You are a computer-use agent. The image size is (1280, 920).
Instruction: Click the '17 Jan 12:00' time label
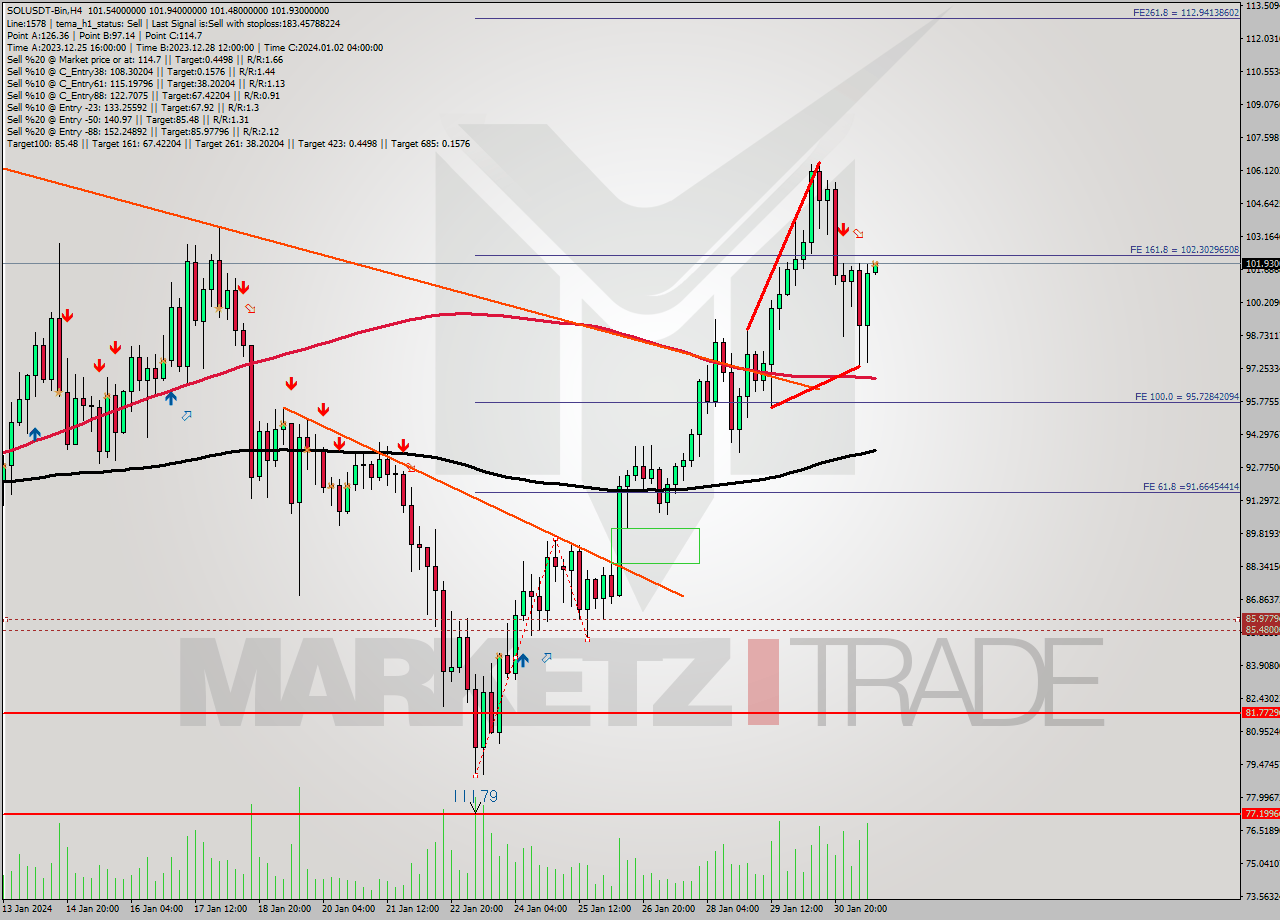pos(221,909)
